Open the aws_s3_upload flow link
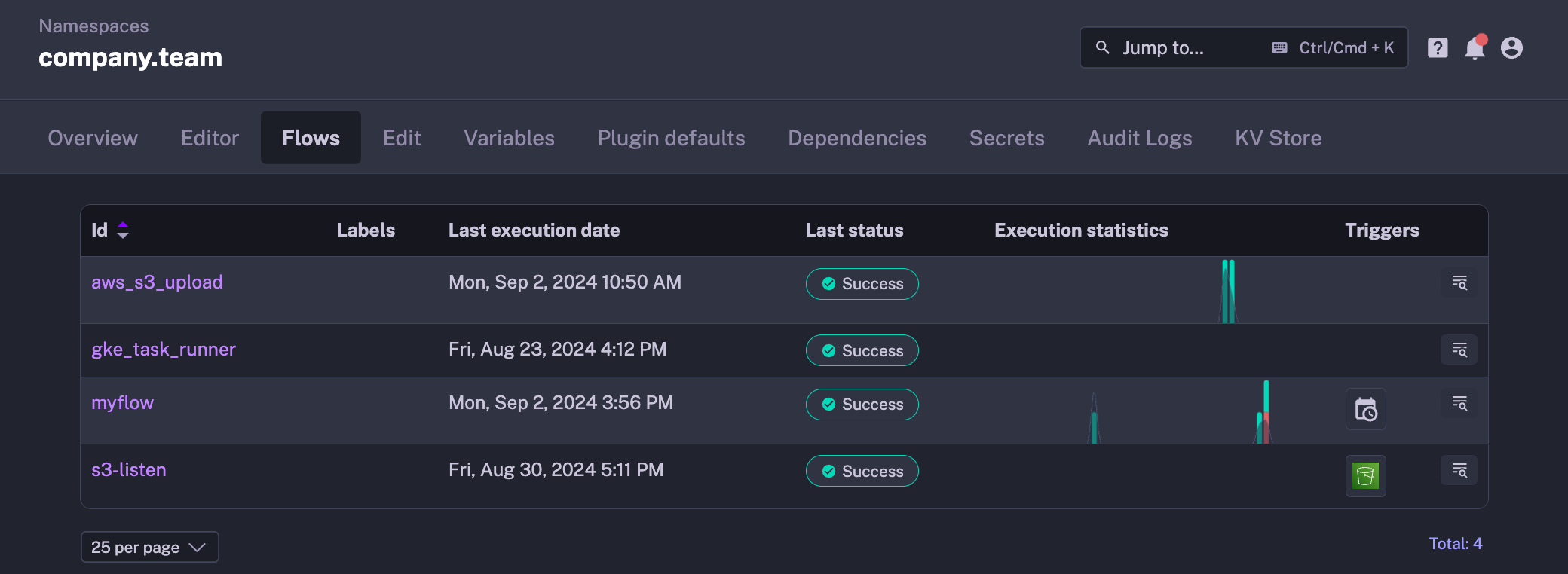Image resolution: width=1568 pixels, height=574 pixels. (157, 282)
